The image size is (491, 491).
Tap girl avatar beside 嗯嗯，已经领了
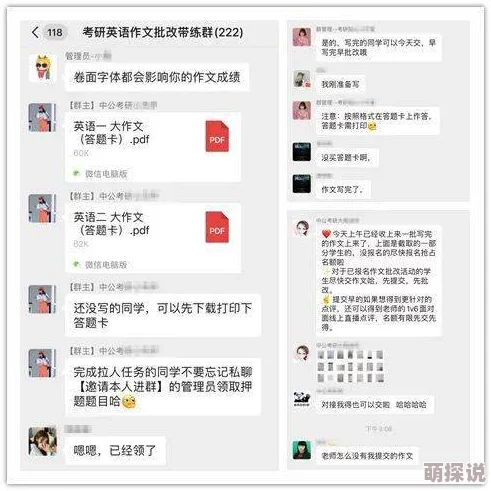[42, 441]
